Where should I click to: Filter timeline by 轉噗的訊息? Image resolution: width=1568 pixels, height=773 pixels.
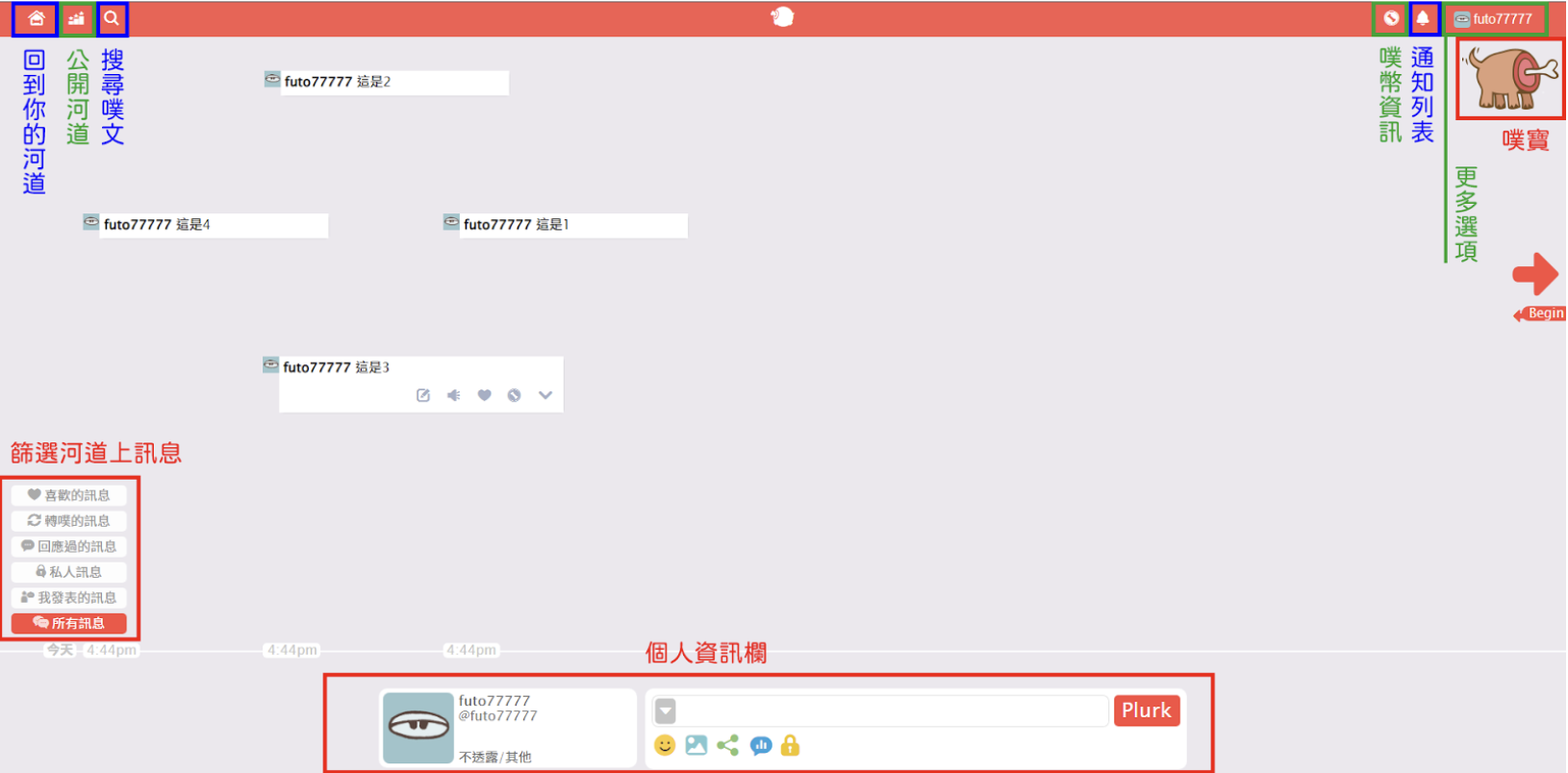coord(69,521)
